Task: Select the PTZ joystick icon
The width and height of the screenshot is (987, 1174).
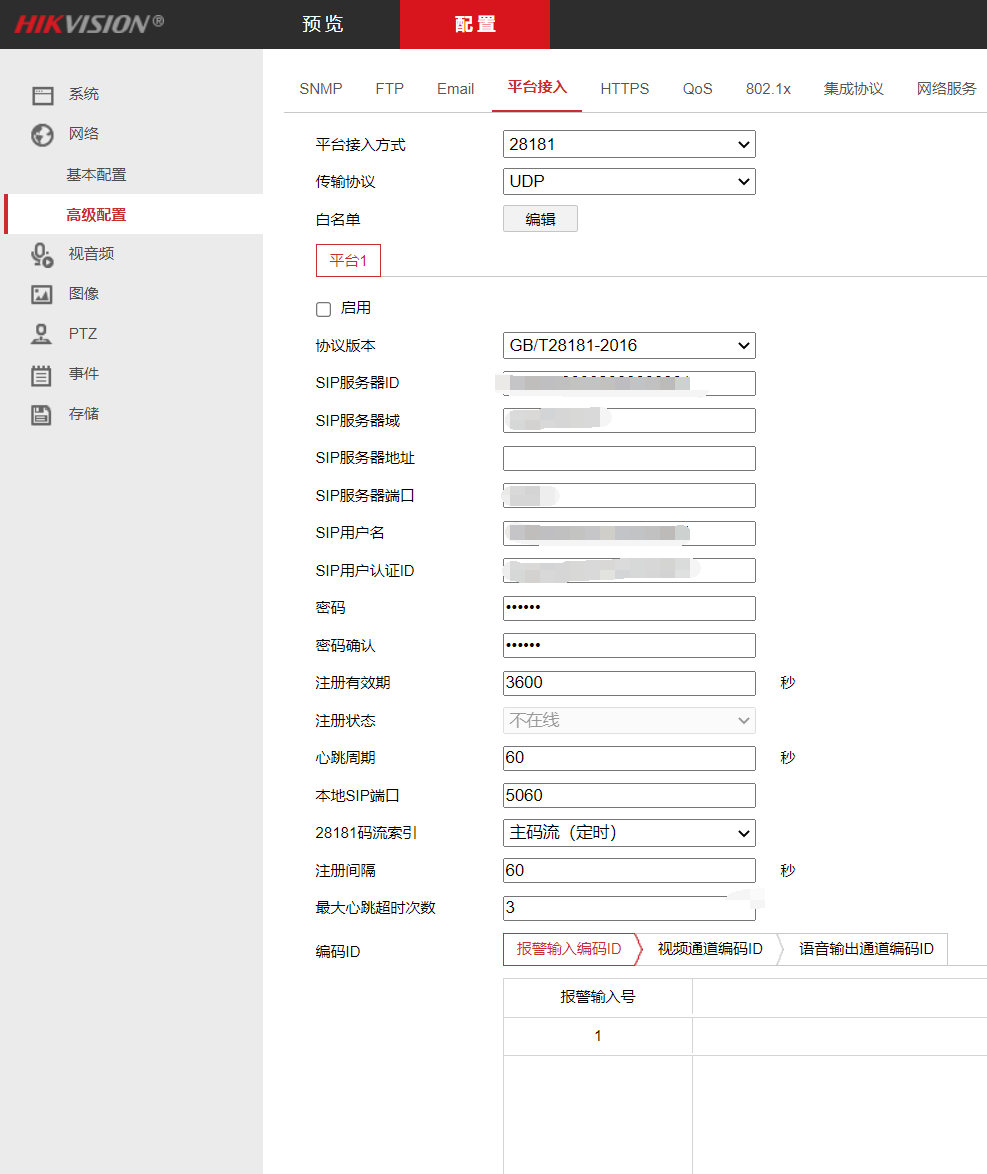Action: pos(42,334)
